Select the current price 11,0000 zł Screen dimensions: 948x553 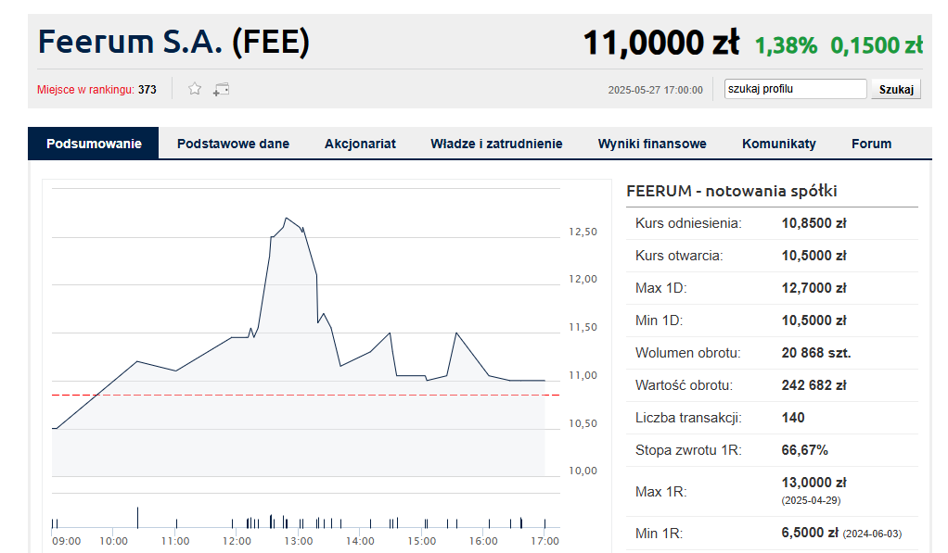pos(661,44)
